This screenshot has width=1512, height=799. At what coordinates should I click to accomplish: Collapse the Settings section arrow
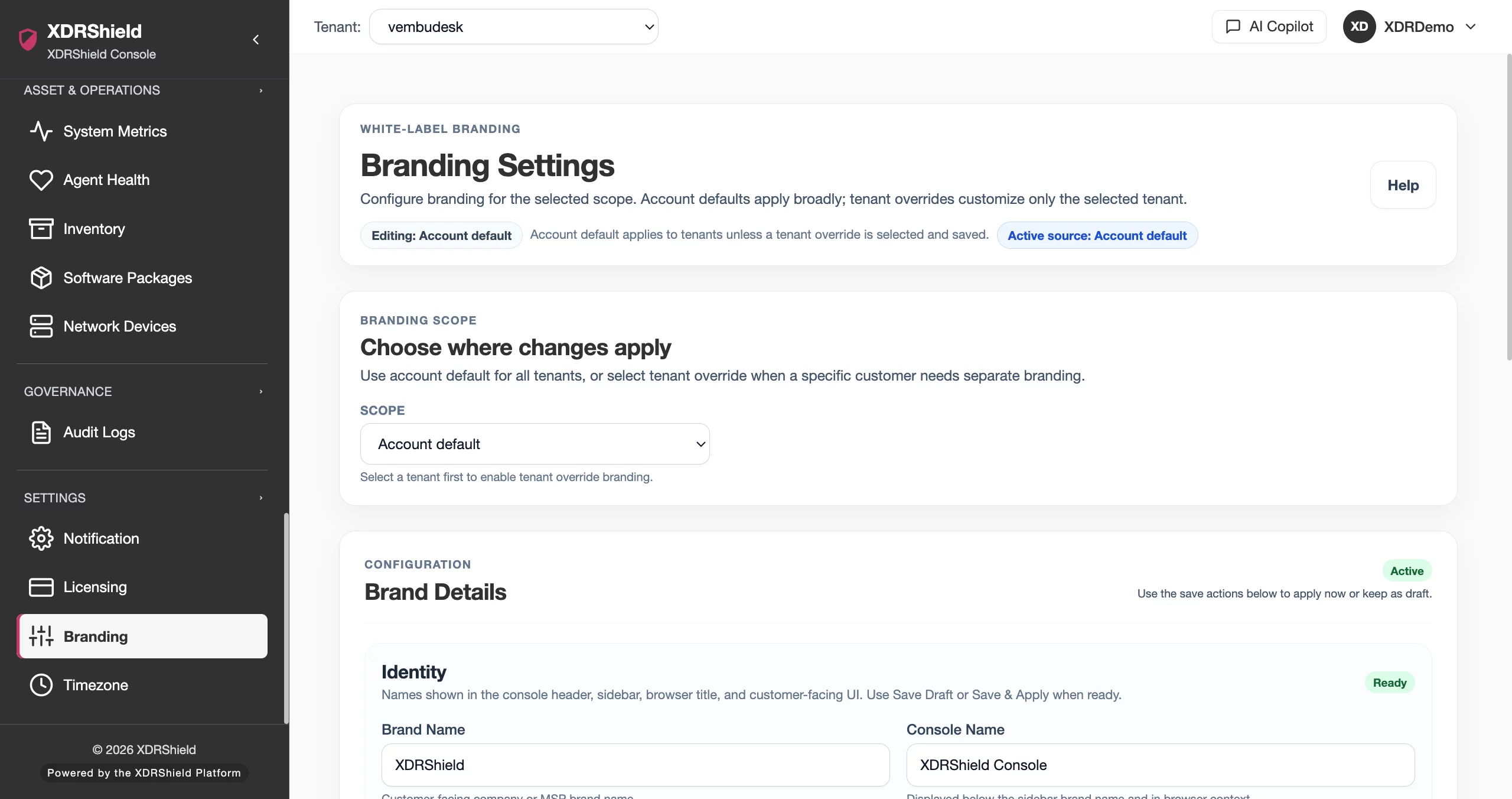(261, 498)
